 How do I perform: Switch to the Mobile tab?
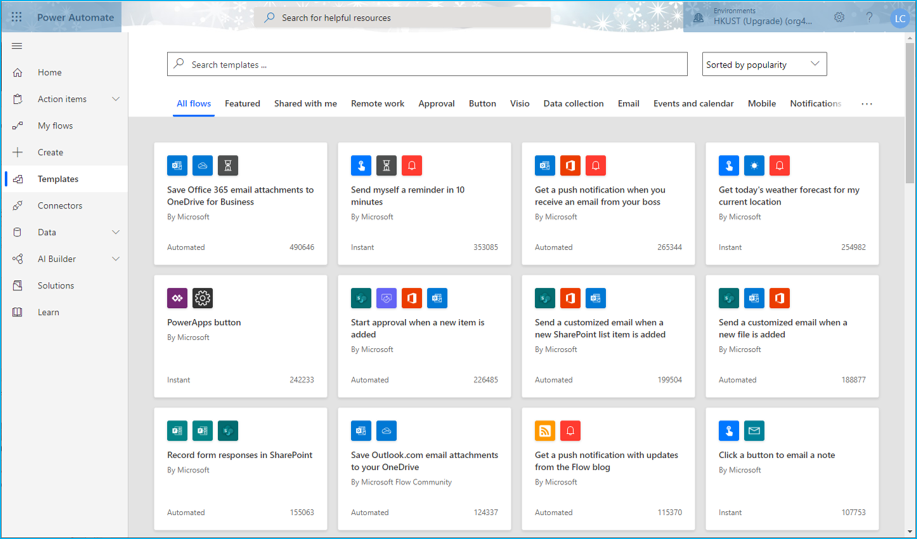coord(761,103)
